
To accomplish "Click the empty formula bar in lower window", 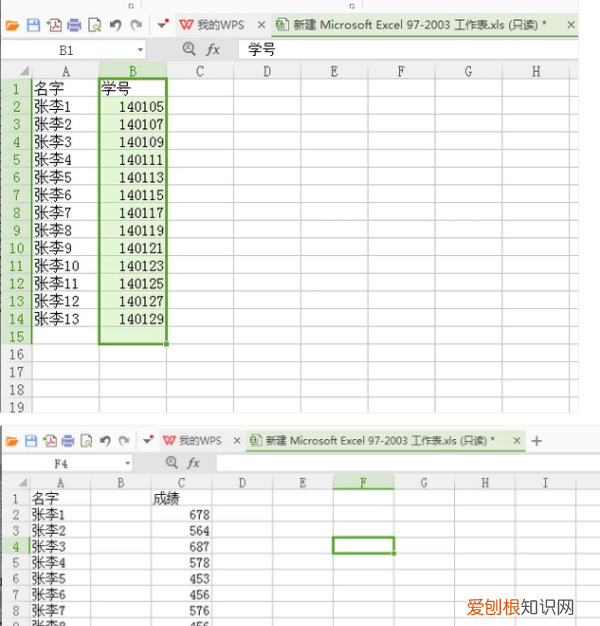I will click(407, 463).
